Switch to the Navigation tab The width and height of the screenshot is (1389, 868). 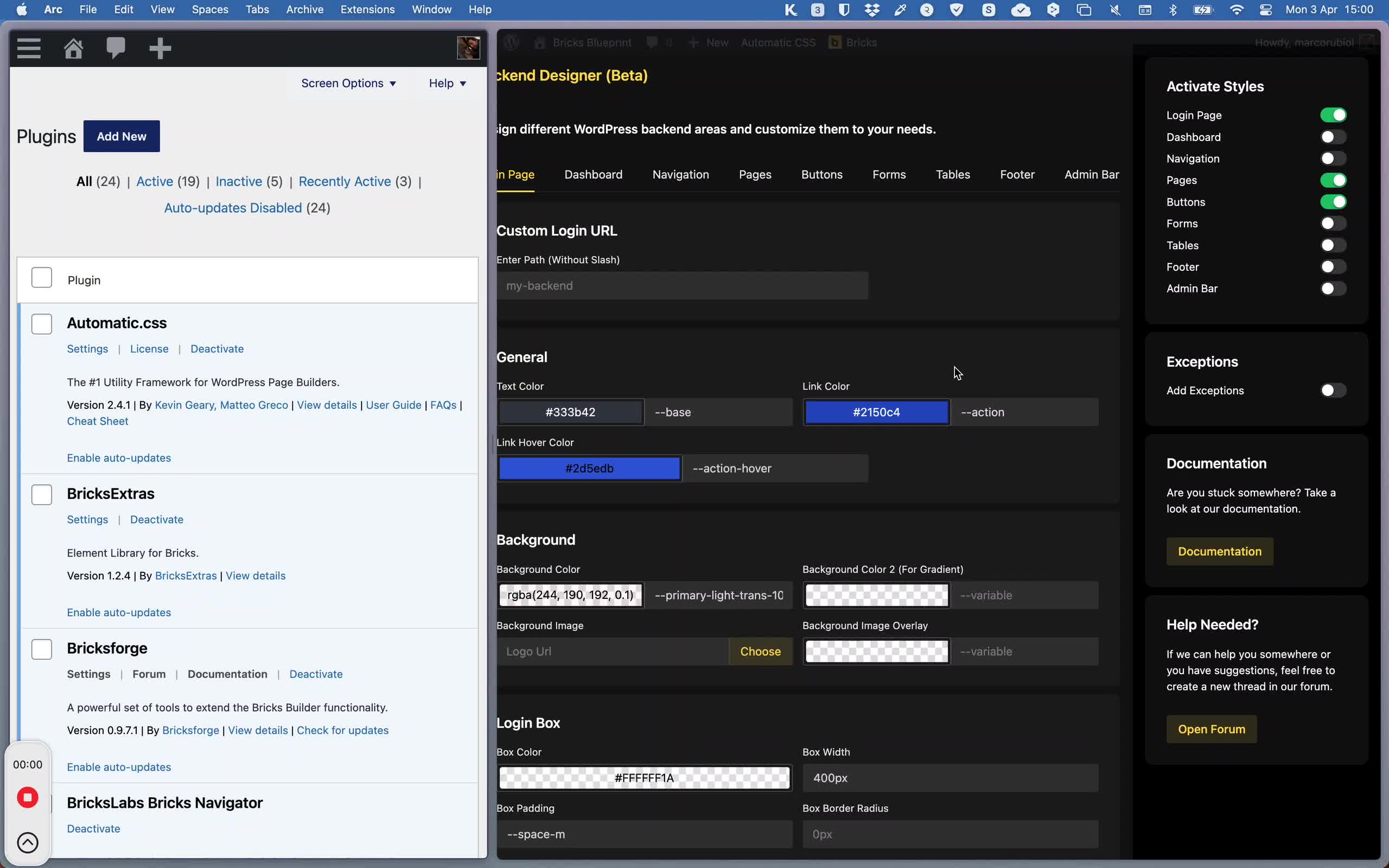(x=681, y=175)
